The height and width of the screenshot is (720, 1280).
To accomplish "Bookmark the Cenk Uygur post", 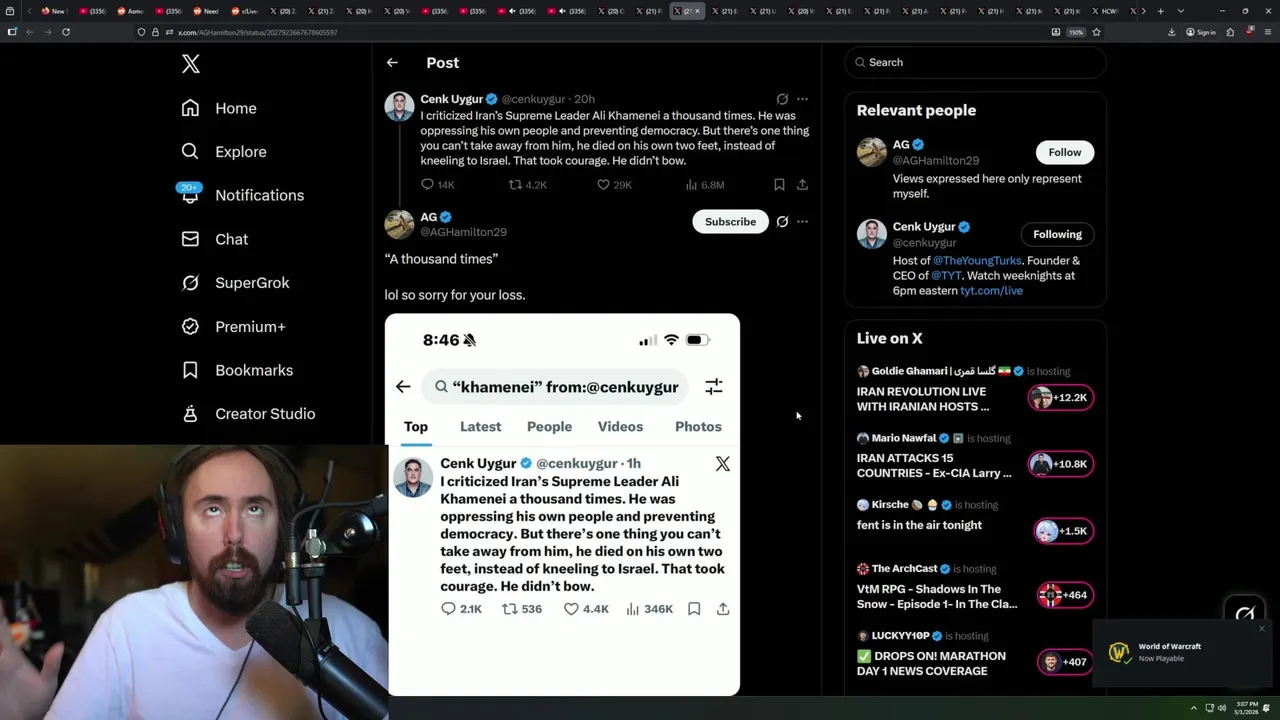I will [779, 185].
